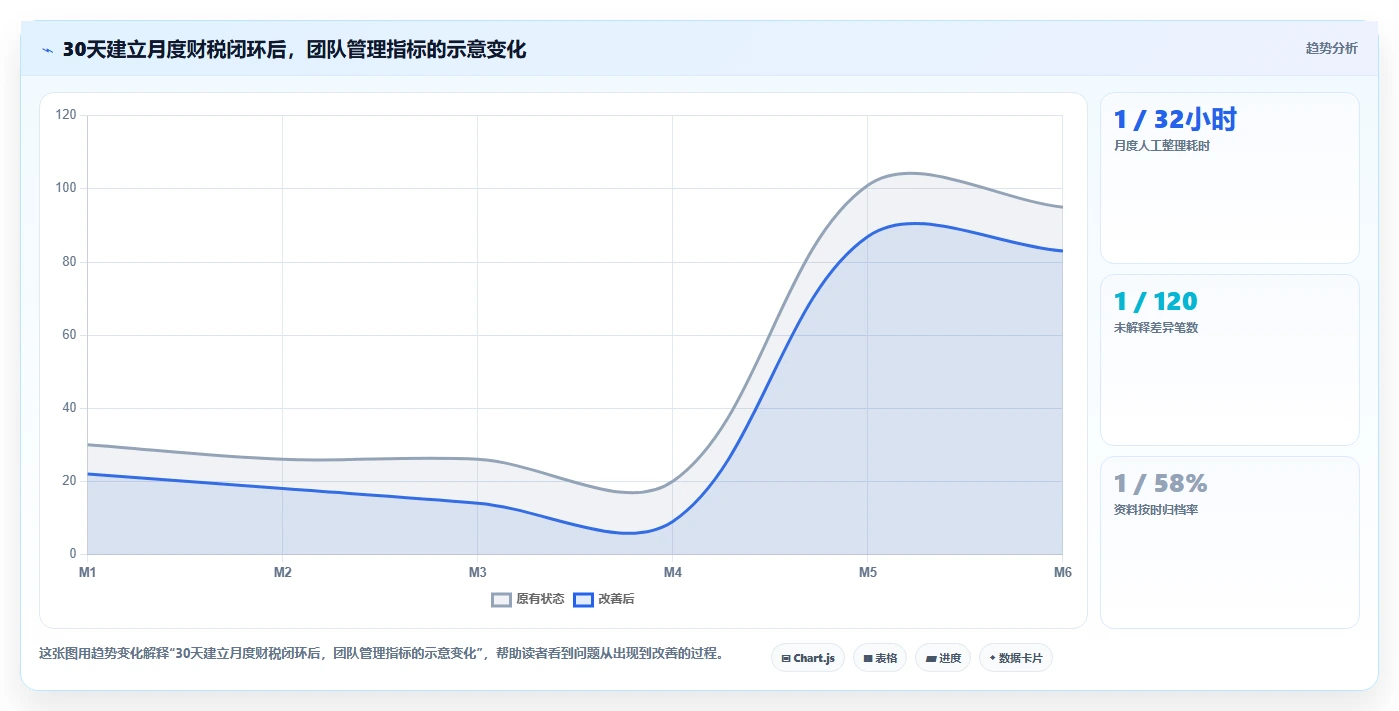Image resolution: width=1399 pixels, height=711 pixels.
Task: Click the M6 x-axis label
Action: point(1062,572)
